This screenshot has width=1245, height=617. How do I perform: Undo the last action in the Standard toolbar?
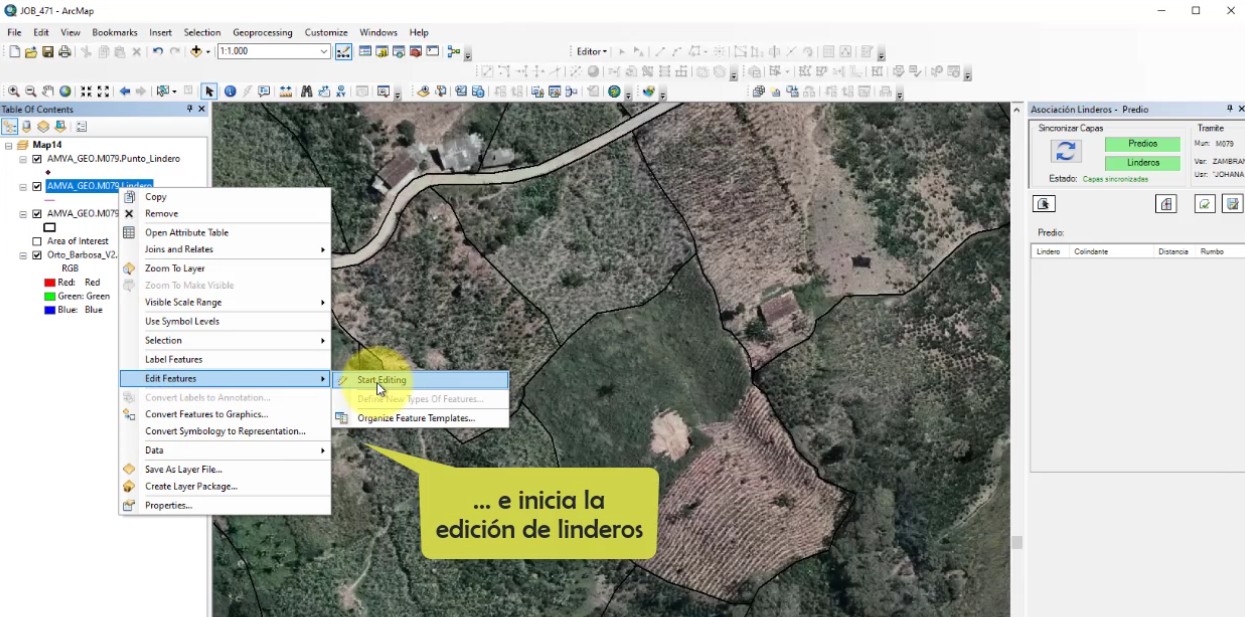[158, 52]
